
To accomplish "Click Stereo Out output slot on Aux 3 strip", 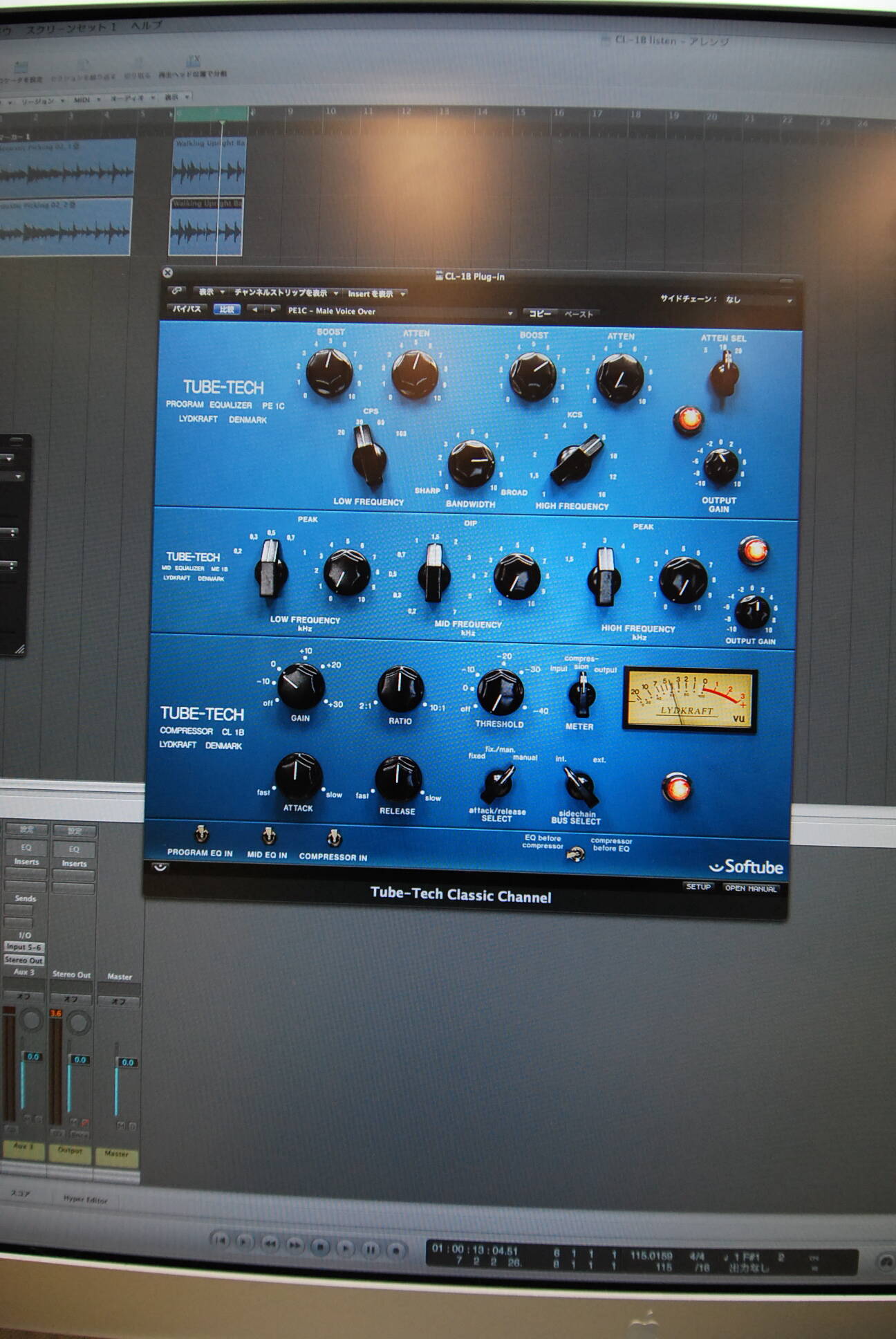I will coord(24,959).
